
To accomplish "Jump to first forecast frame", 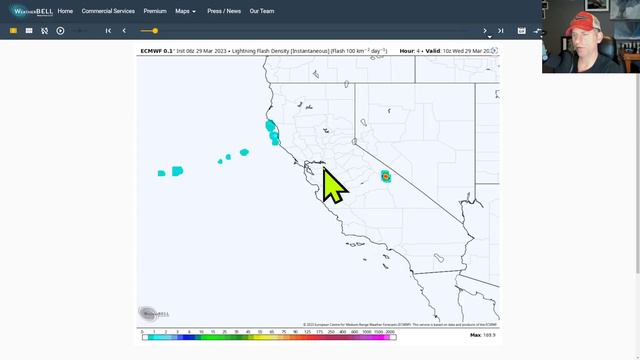I will (x=108, y=31).
